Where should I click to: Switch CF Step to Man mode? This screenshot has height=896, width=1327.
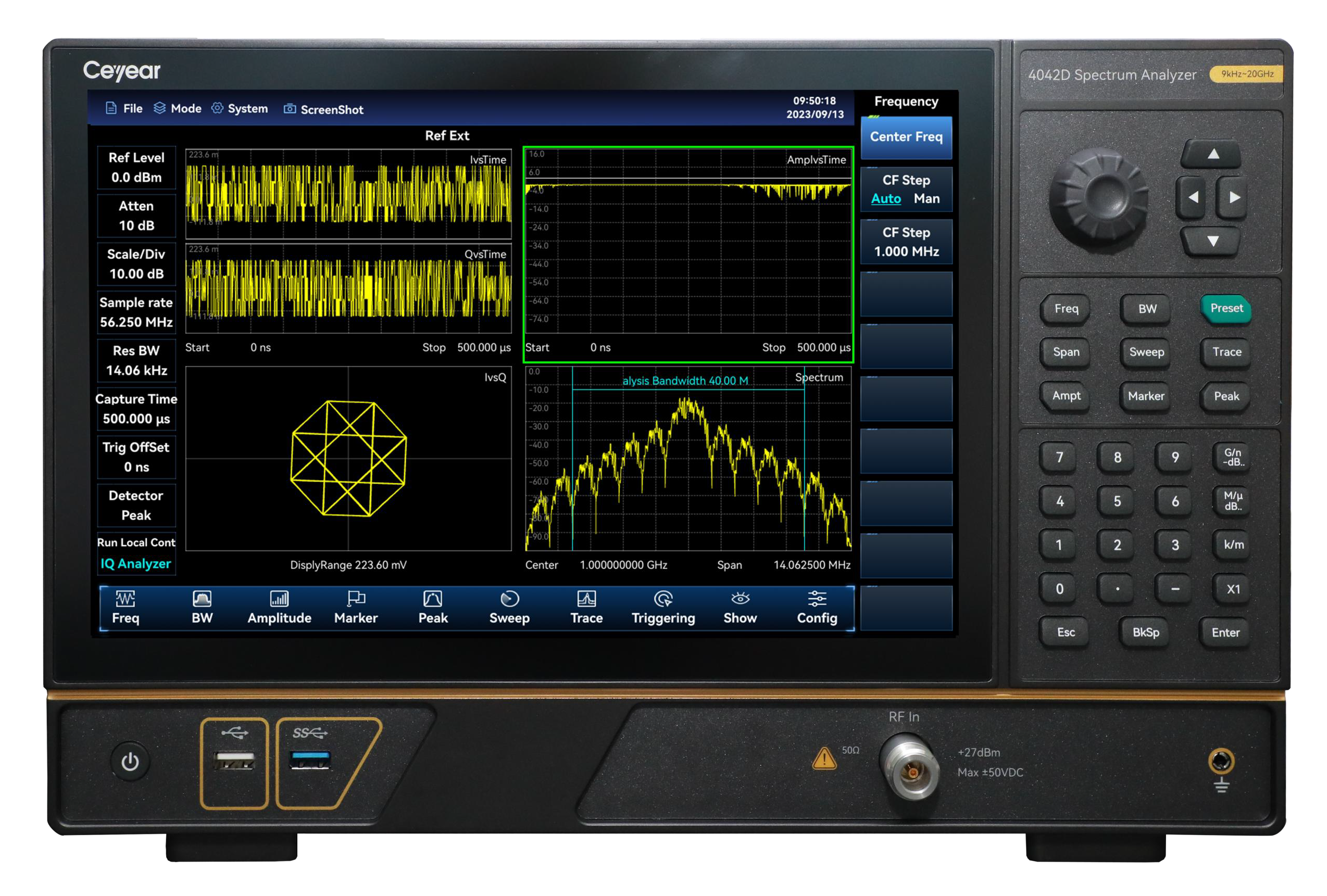pyautogui.click(x=926, y=198)
